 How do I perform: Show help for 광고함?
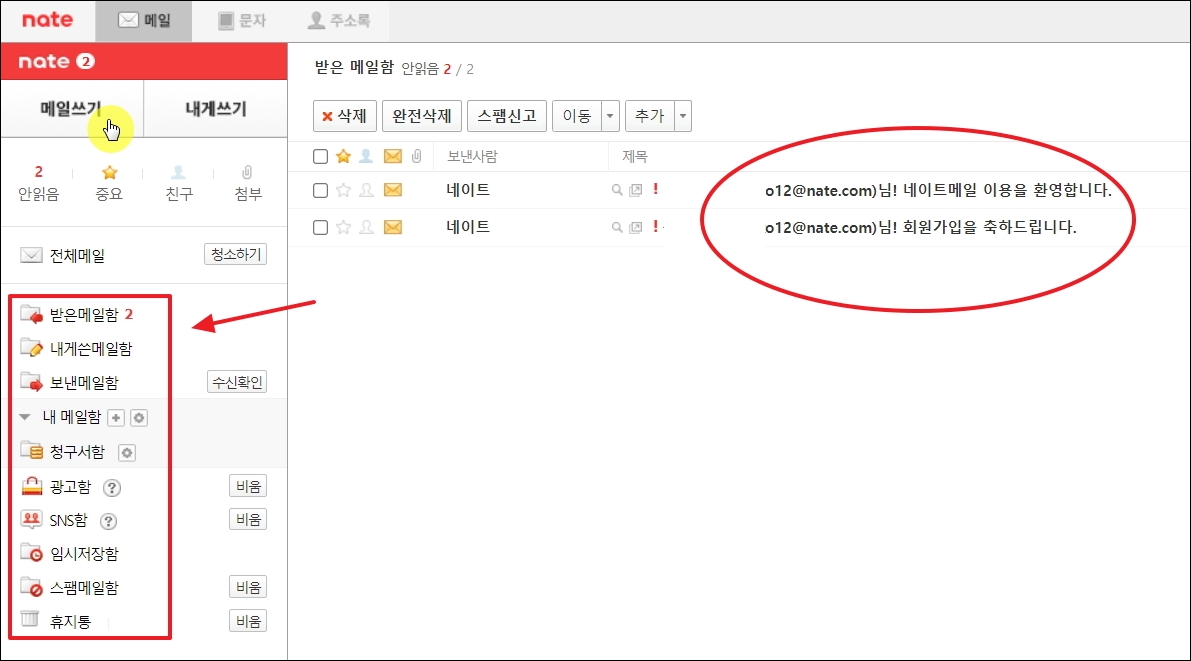112,488
